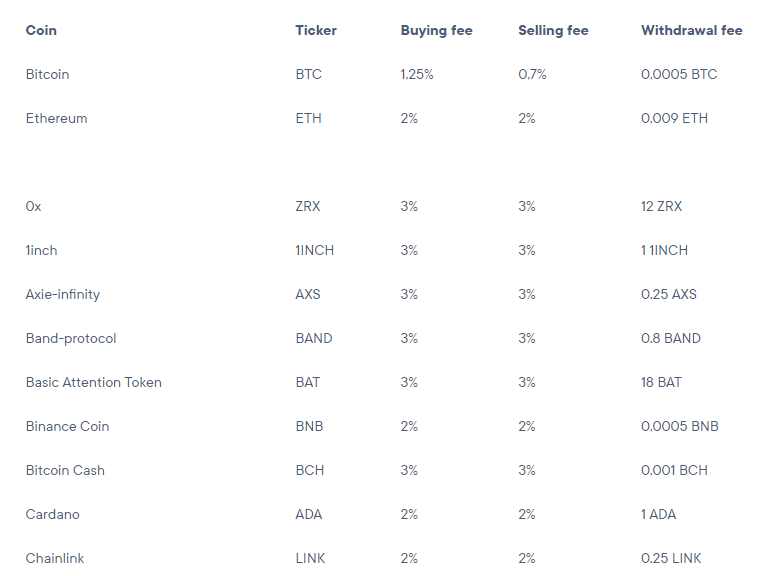Click the Basic Attention Token name
This screenshot has height=576, width=780.
[x=93, y=382]
